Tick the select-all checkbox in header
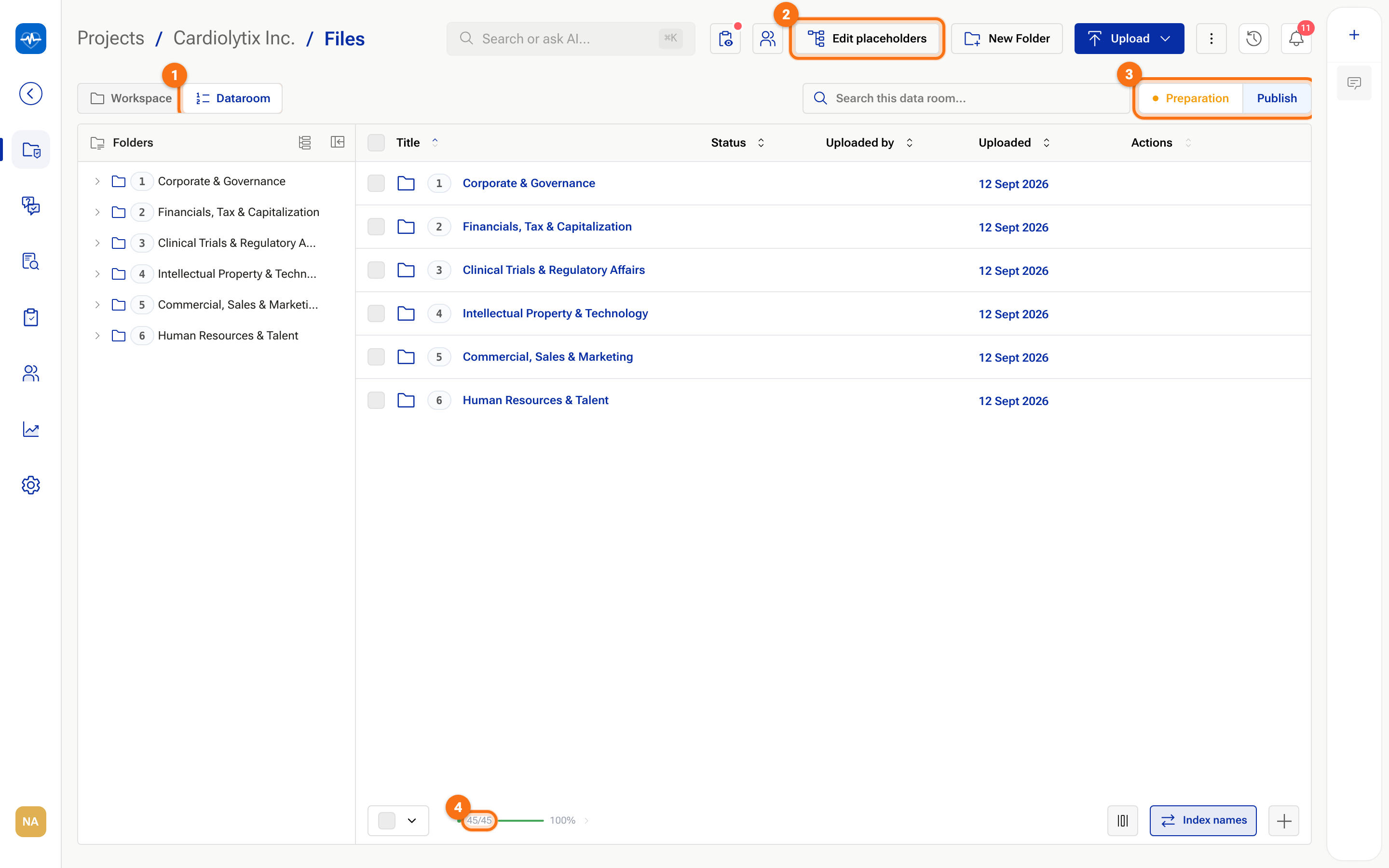This screenshot has height=868, width=1389. coord(376,142)
